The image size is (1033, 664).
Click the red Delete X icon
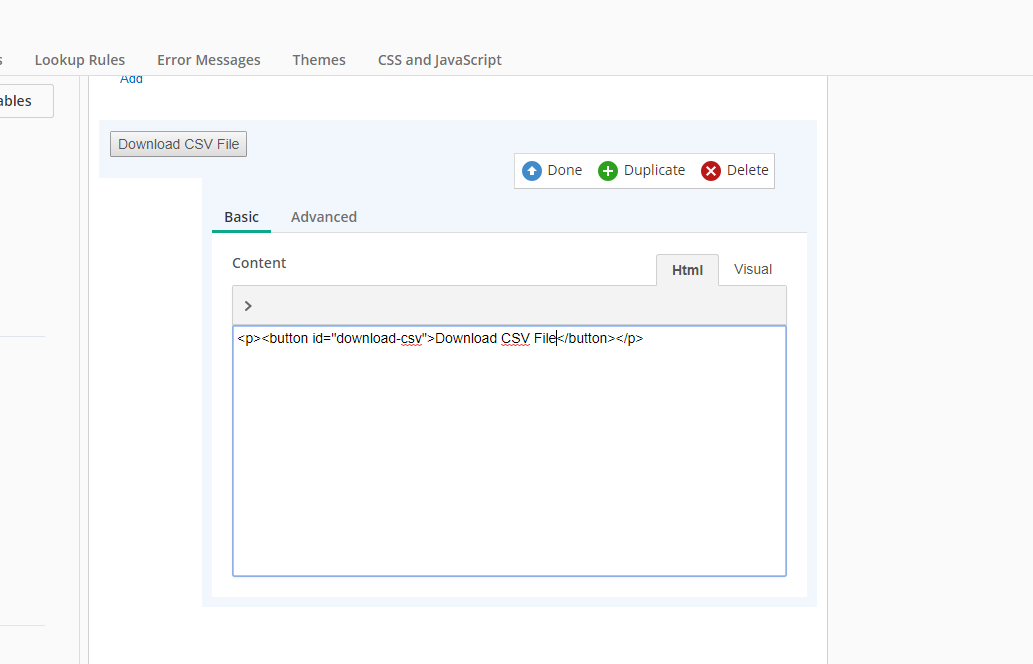point(711,171)
